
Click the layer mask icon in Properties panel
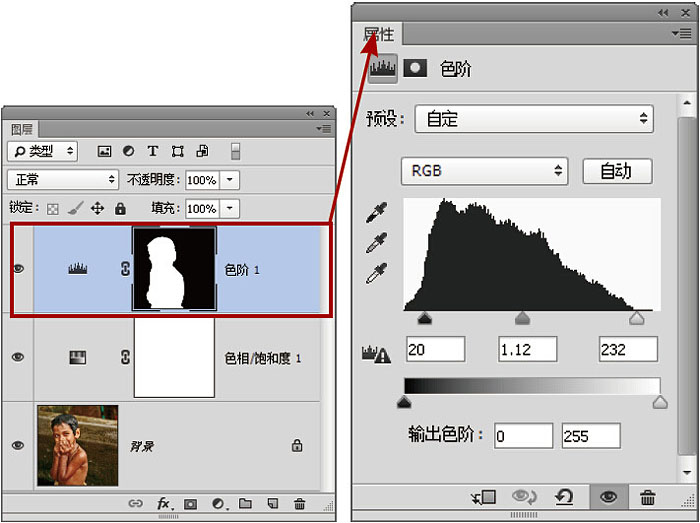(x=414, y=68)
